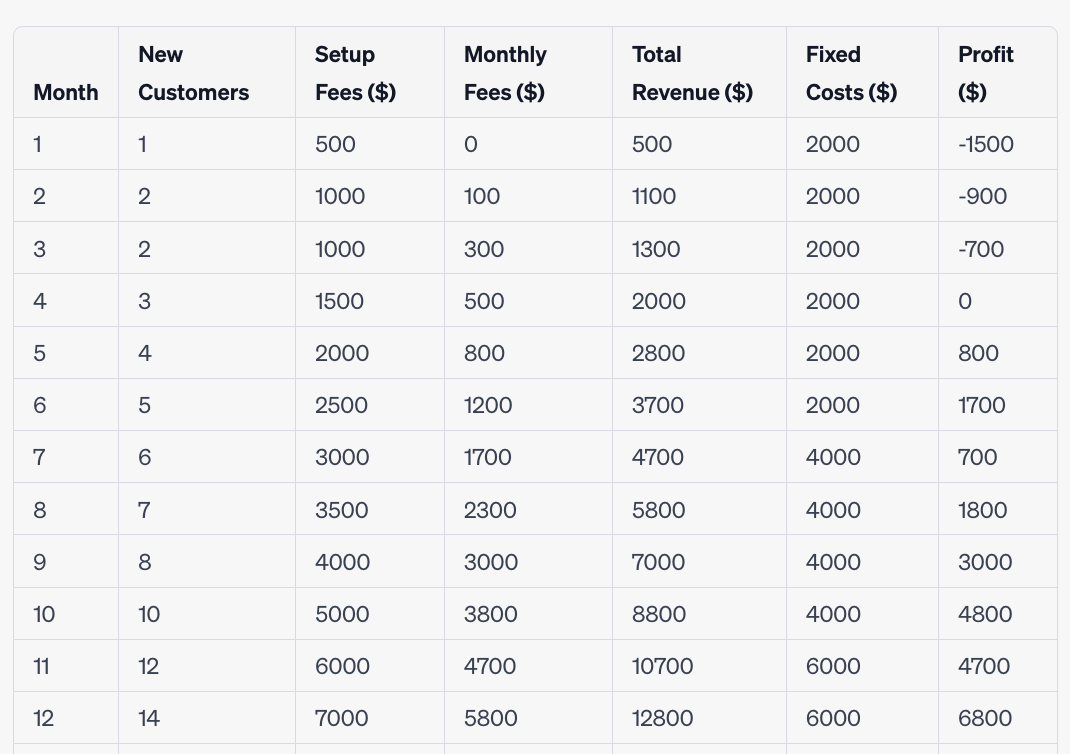This screenshot has height=754, width=1070.
Task: Select the Monthly Fees ($) header cell
Action: pos(505,73)
